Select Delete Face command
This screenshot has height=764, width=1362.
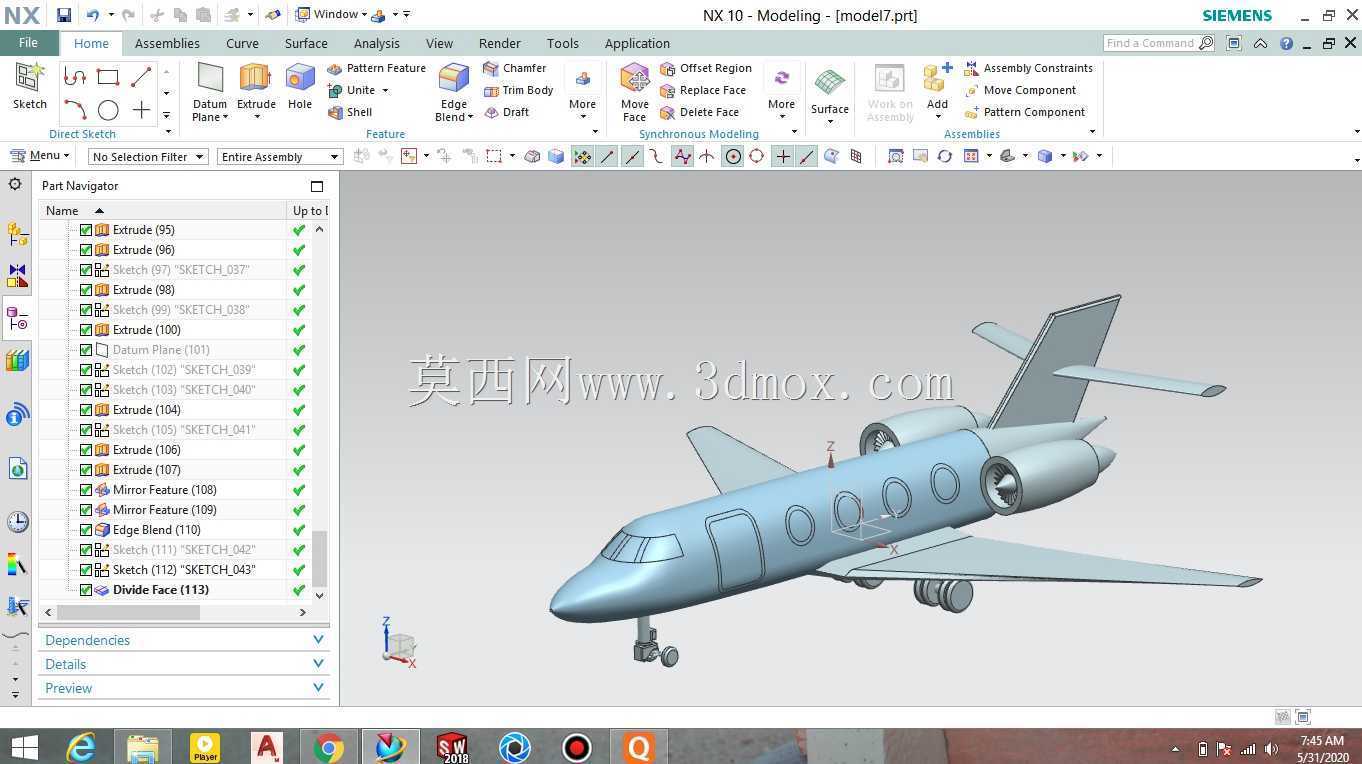click(x=700, y=112)
